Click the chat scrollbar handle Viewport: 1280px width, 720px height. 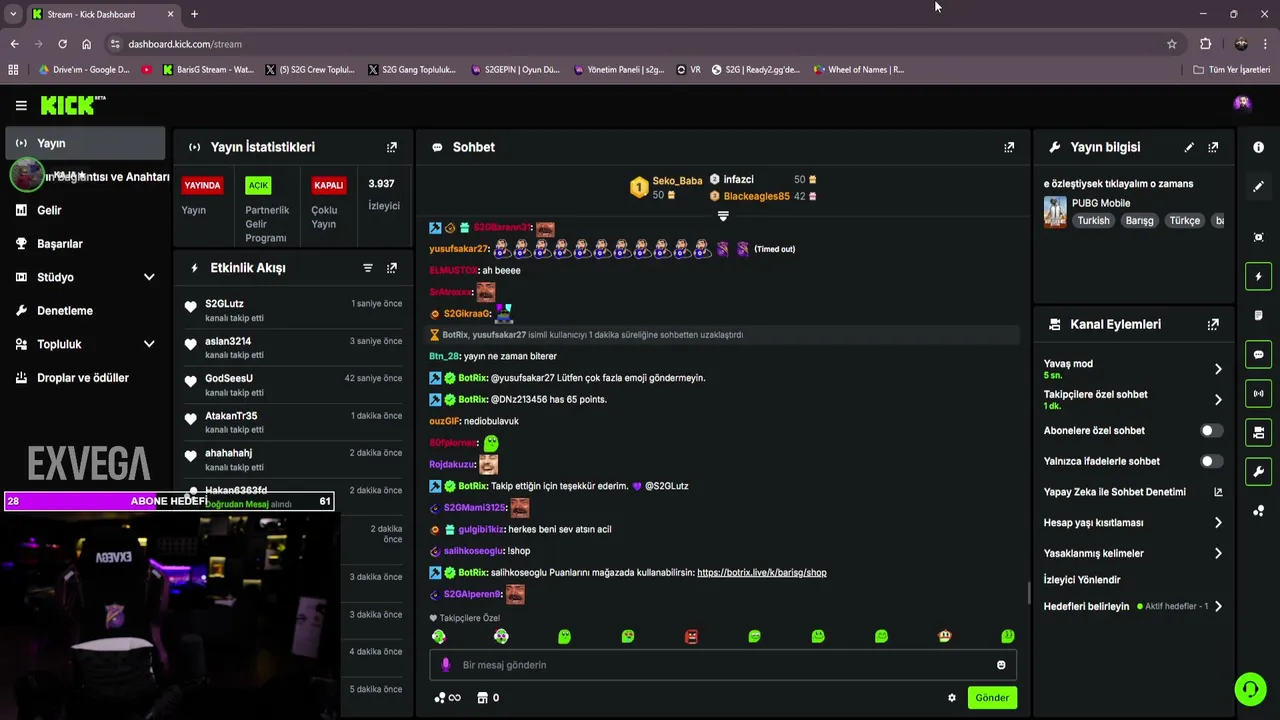pos(1029,593)
